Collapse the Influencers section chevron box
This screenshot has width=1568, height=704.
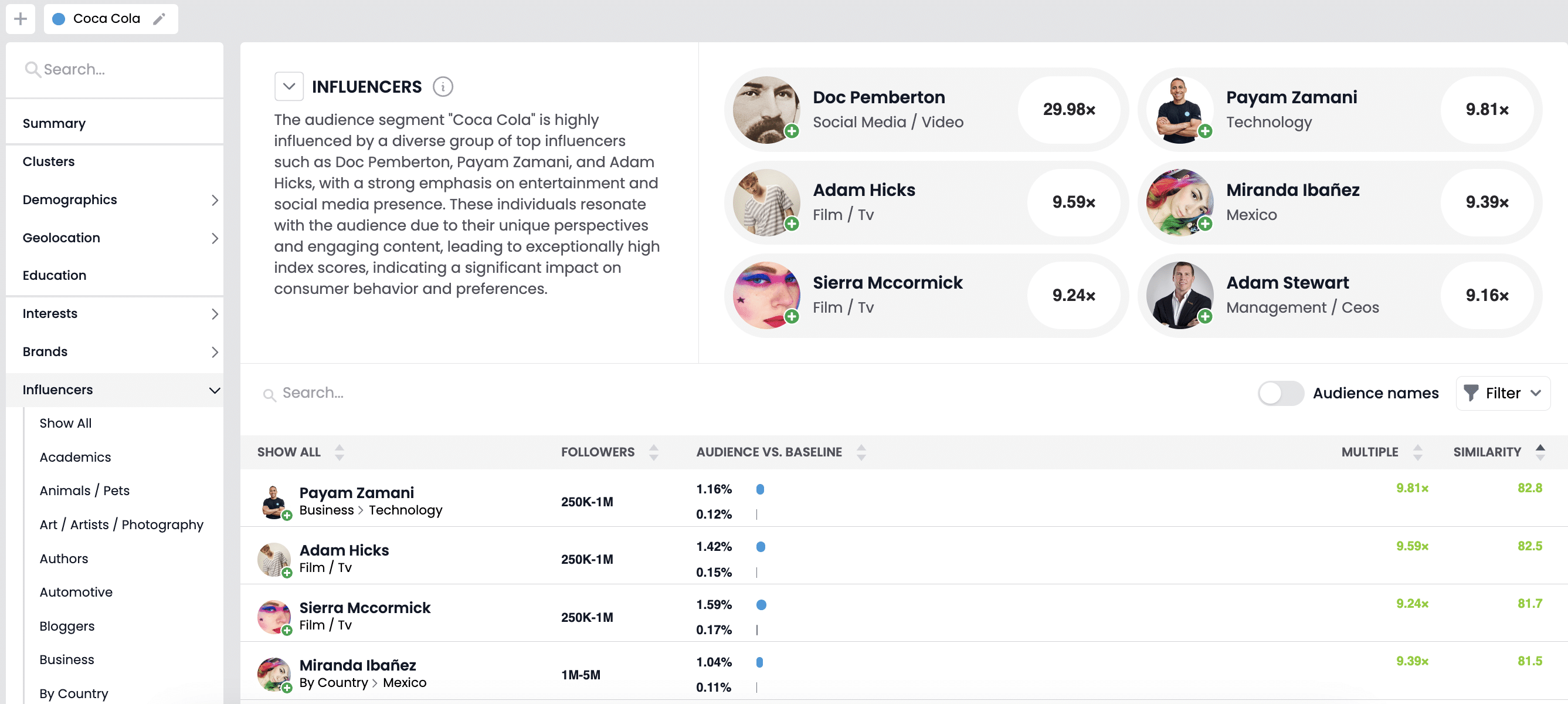coord(289,86)
